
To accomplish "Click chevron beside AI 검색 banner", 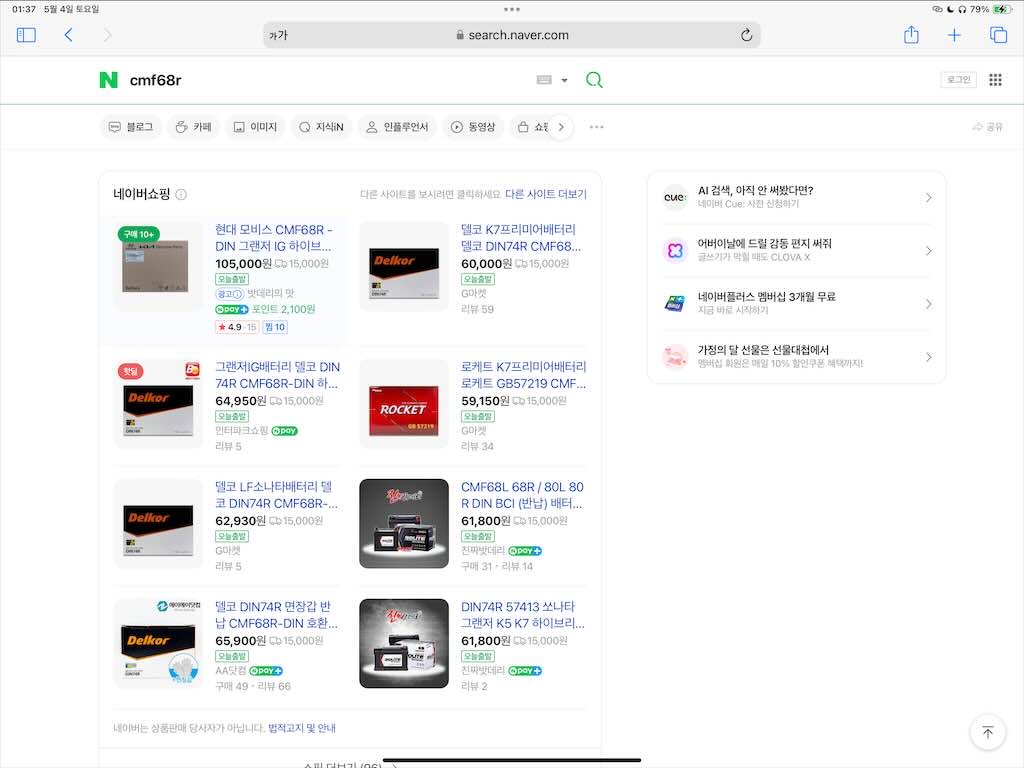I will pyautogui.click(x=929, y=197).
